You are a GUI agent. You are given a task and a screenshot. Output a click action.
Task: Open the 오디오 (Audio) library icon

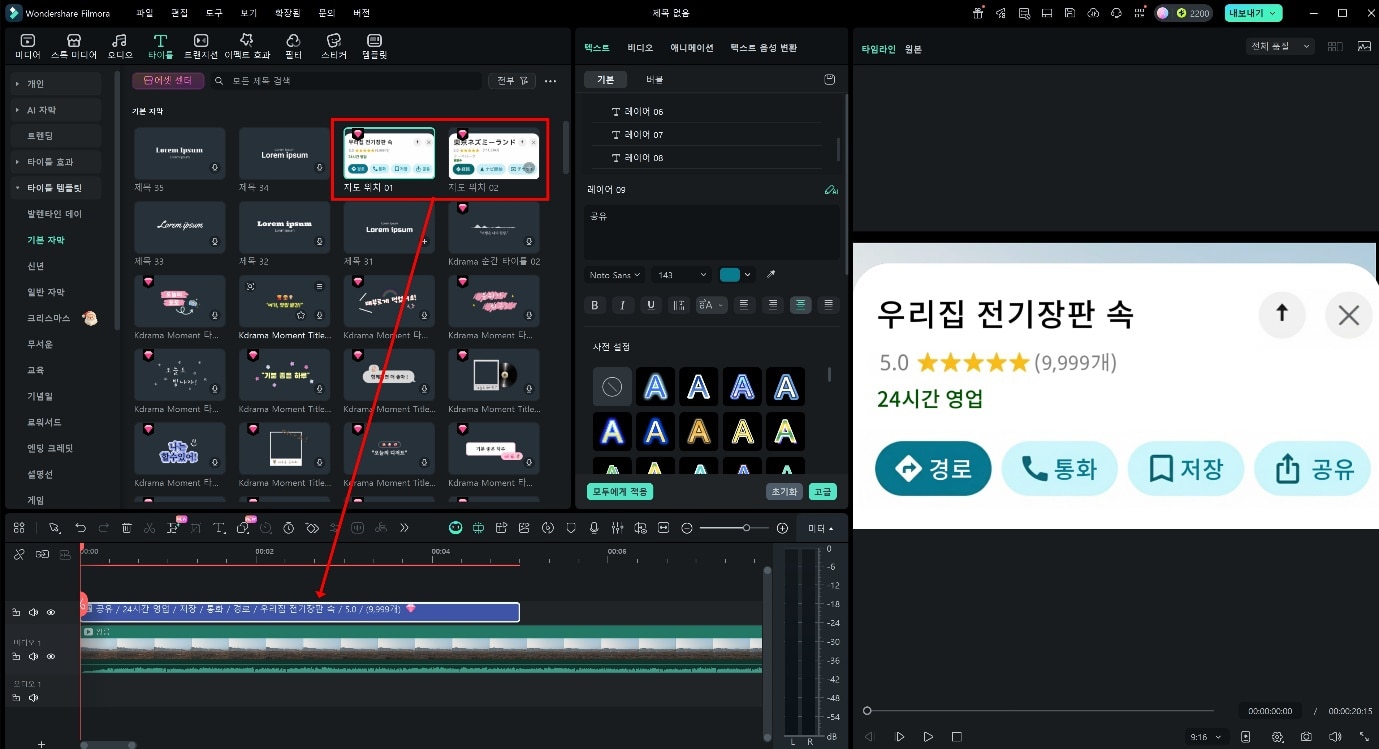120,44
